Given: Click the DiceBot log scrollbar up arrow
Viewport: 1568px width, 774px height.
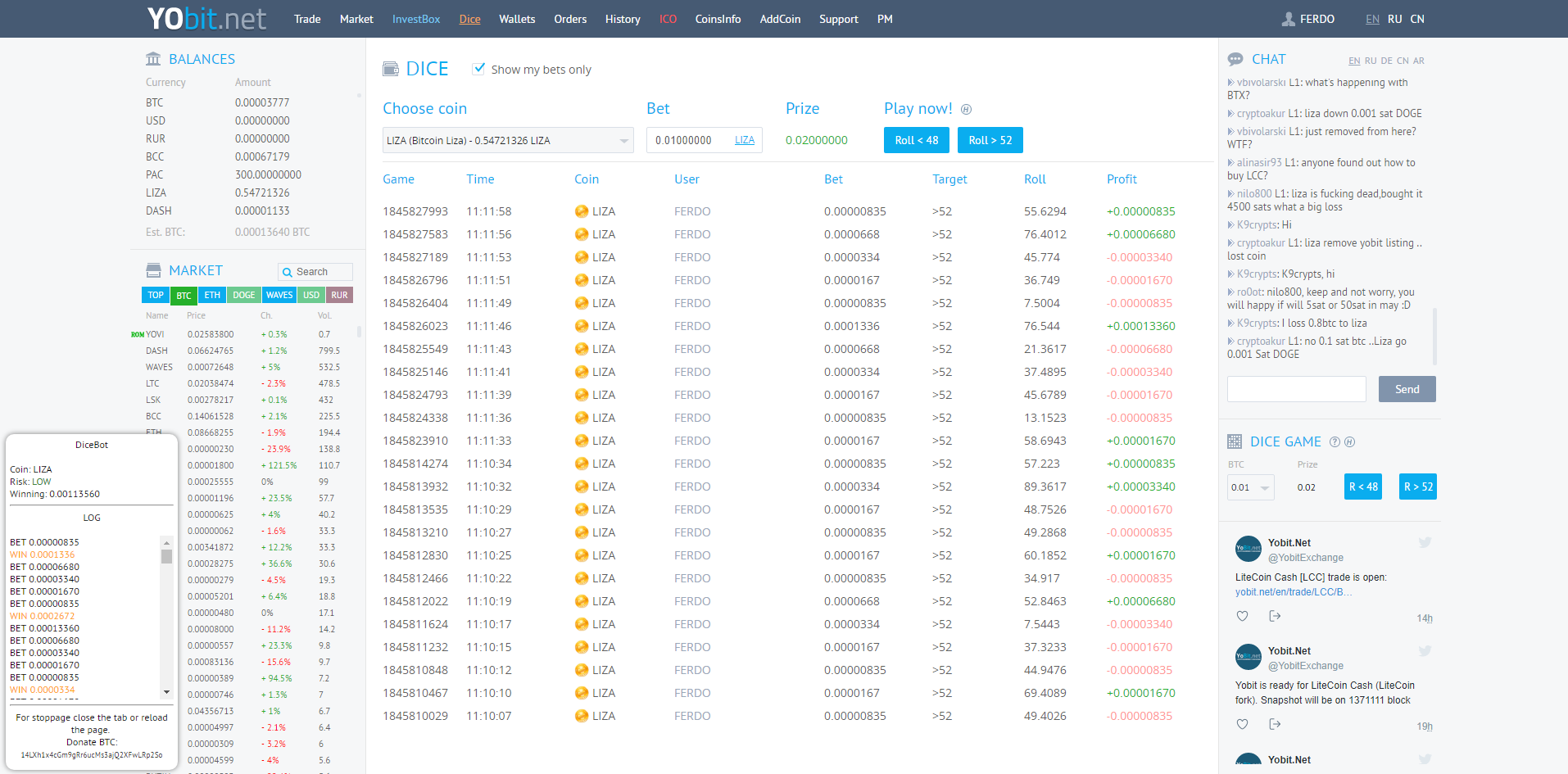Looking at the screenshot, I should point(166,543).
